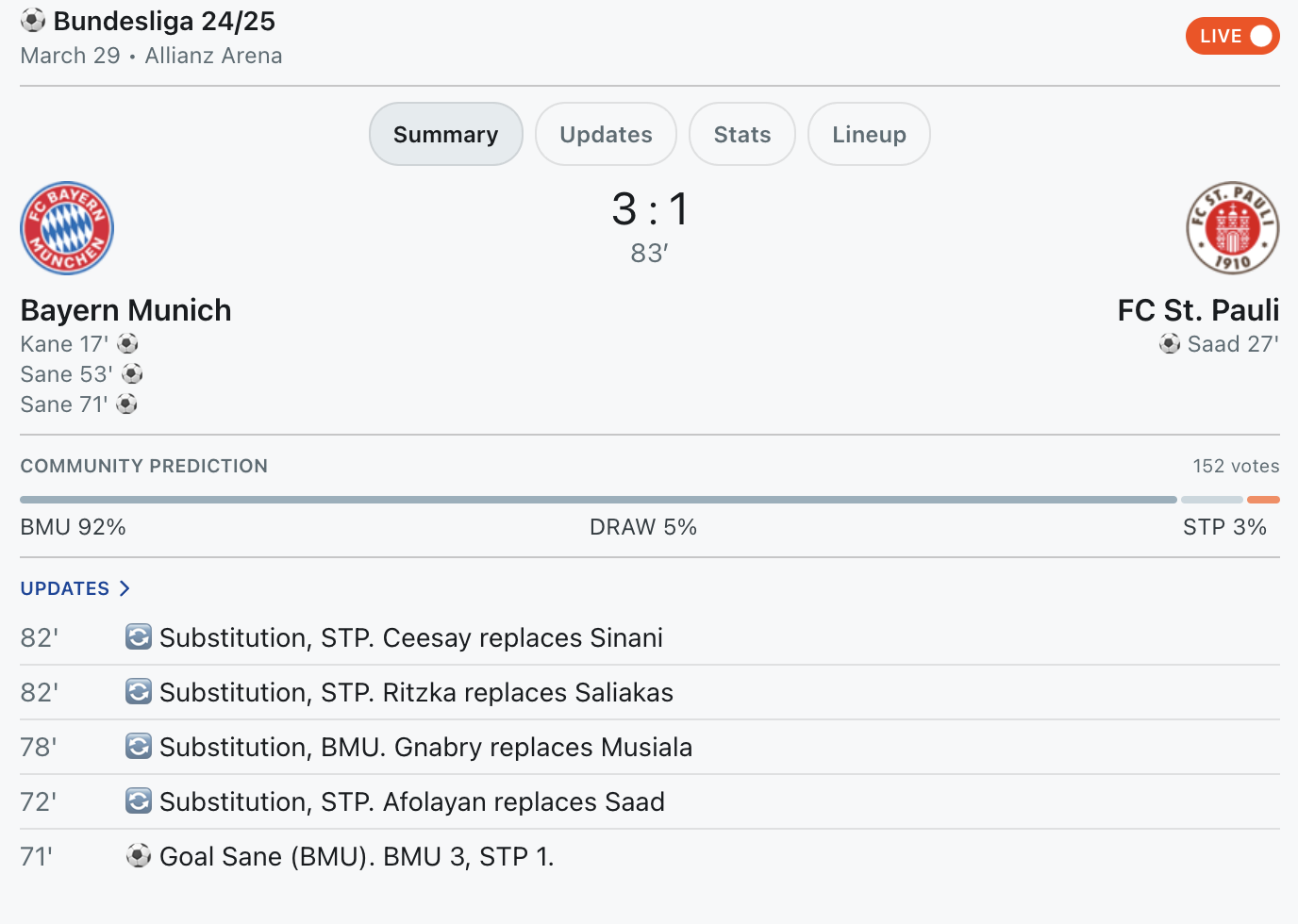
Task: Click the Bayern Munich club crest
Action: tap(67, 228)
